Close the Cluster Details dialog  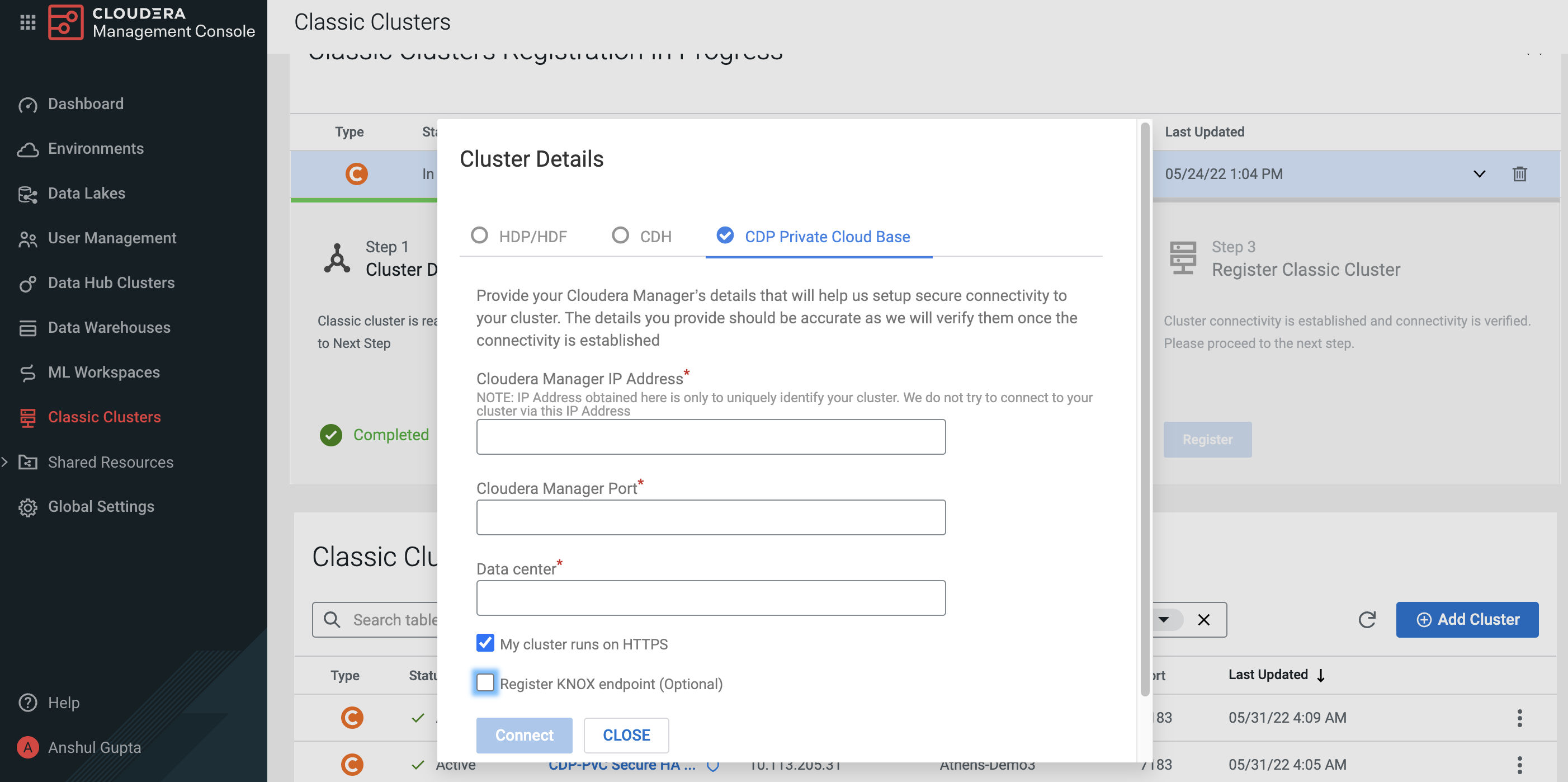coord(626,735)
